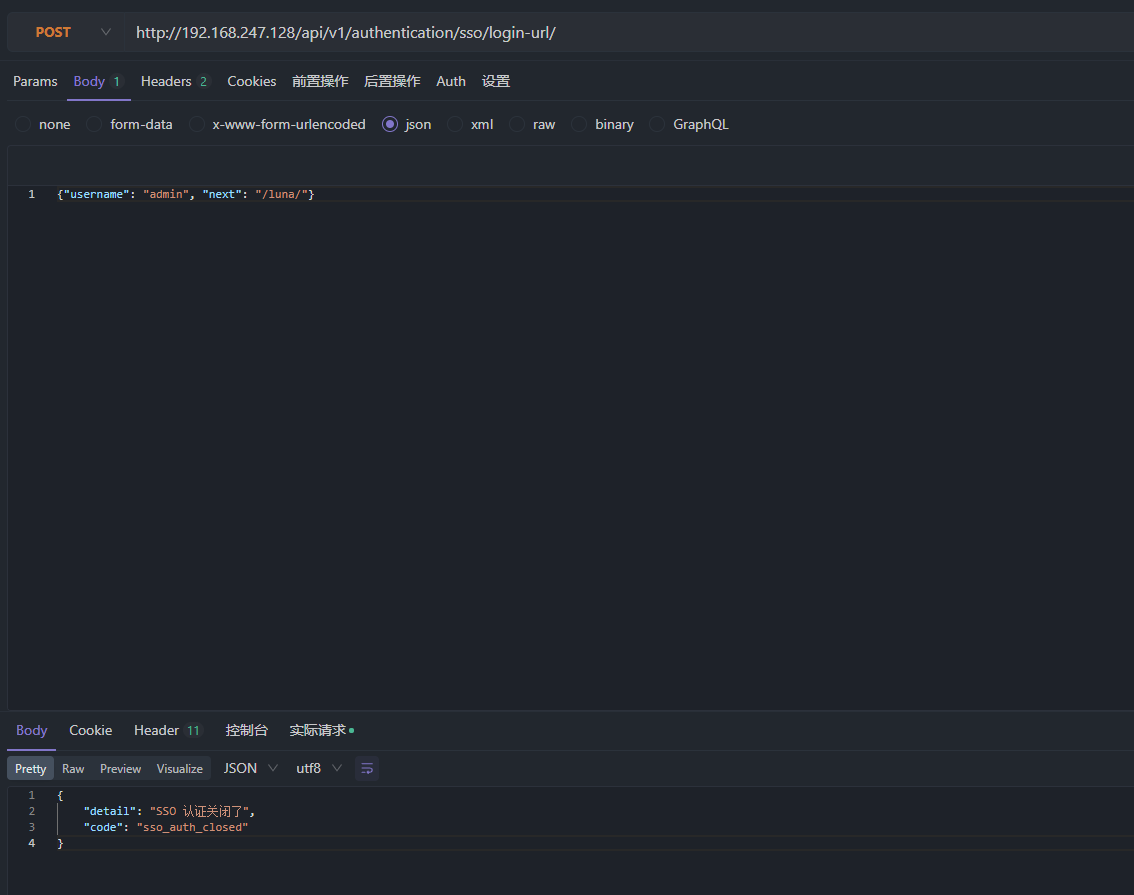1134x895 pixels.
Task: Open the Auth tab
Action: tap(450, 81)
